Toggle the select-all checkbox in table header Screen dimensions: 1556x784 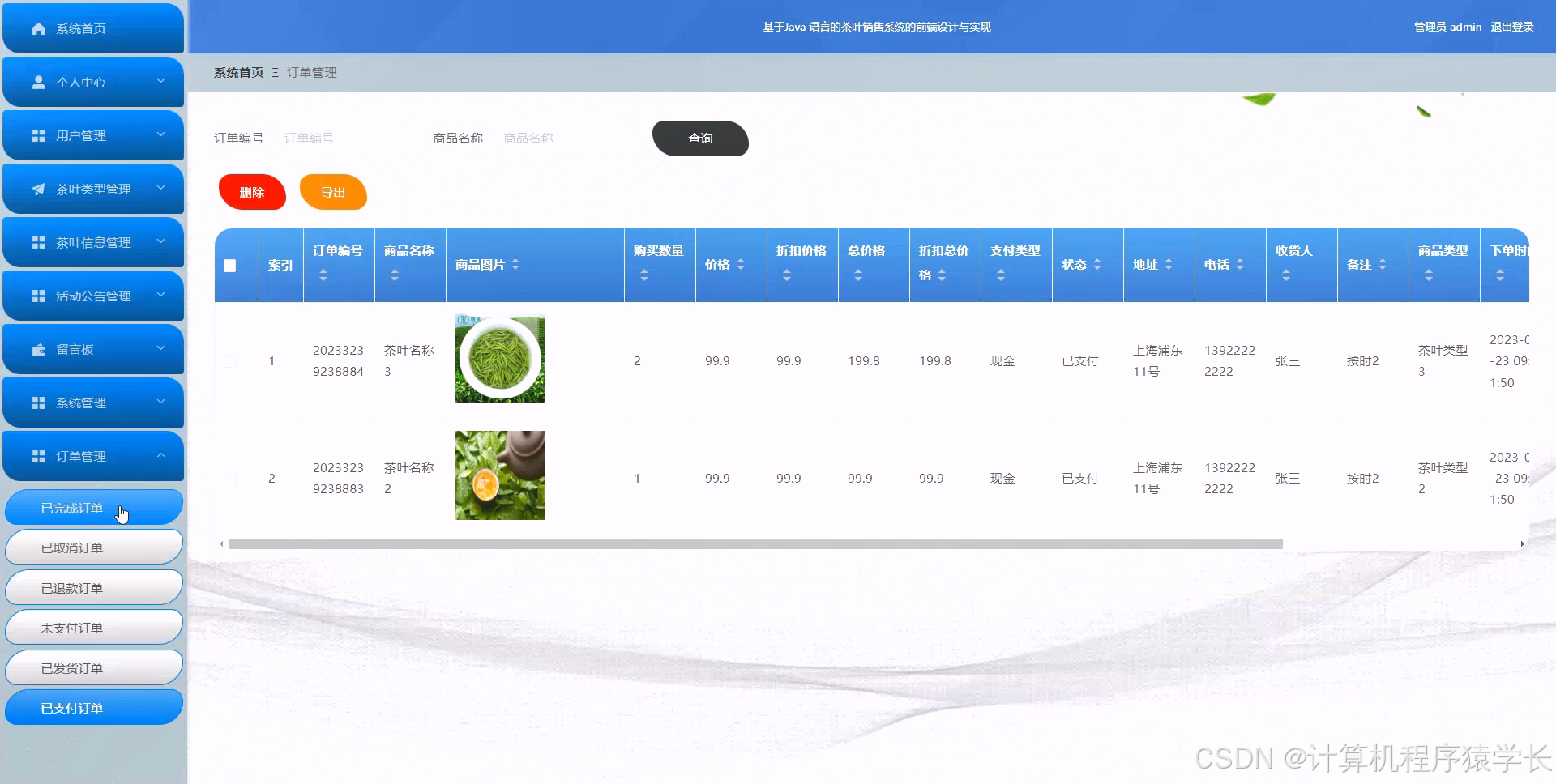(x=230, y=266)
